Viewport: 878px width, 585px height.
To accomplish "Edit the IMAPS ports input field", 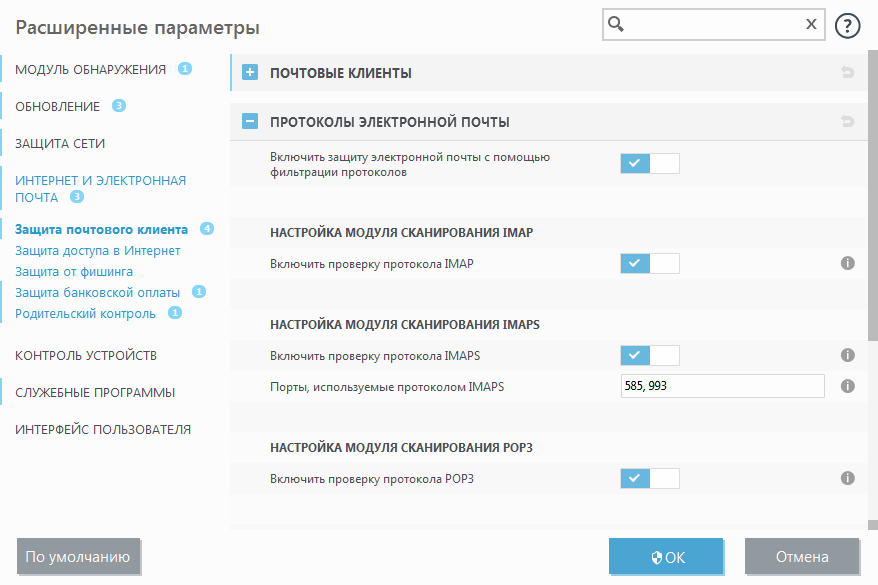I will [x=722, y=385].
